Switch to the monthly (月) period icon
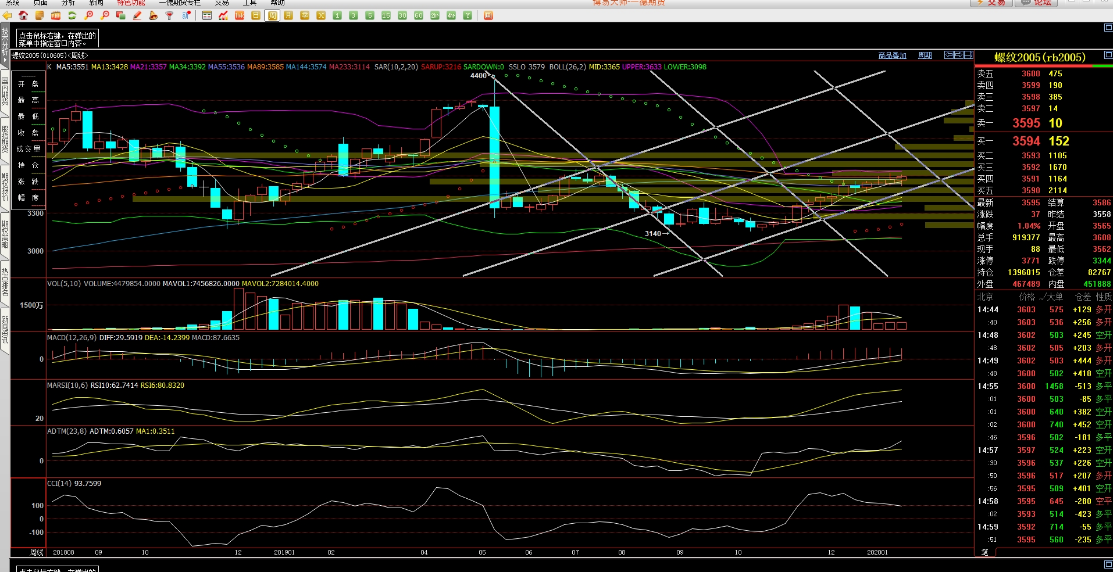The width and height of the screenshot is (1113, 572). point(288,15)
